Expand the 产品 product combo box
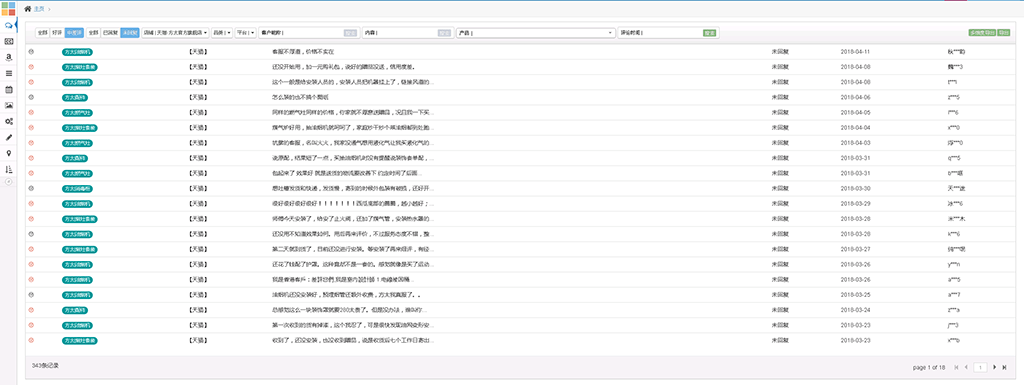The height and width of the screenshot is (385, 1024). (536, 33)
